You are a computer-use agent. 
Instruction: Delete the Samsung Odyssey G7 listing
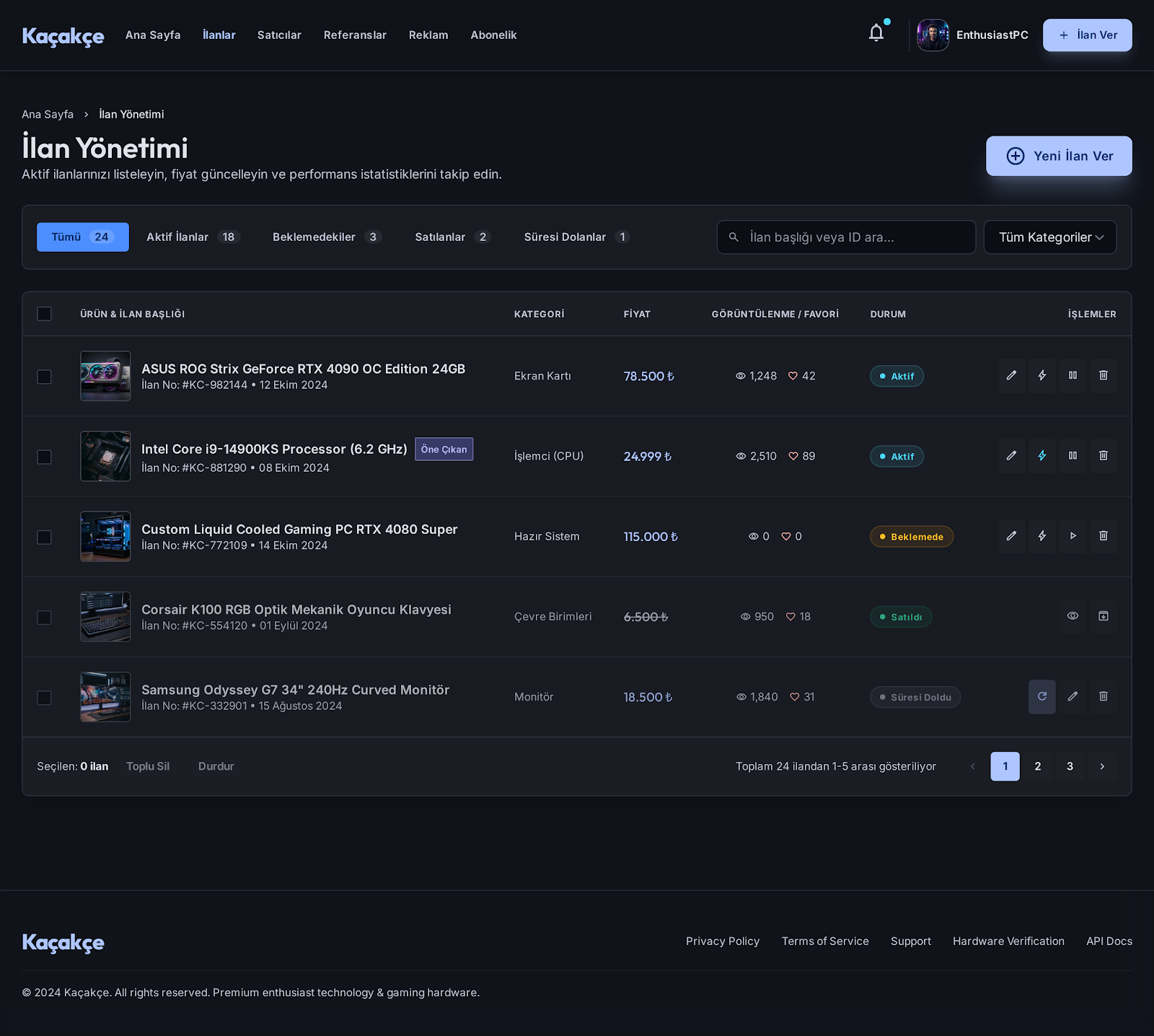1104,697
